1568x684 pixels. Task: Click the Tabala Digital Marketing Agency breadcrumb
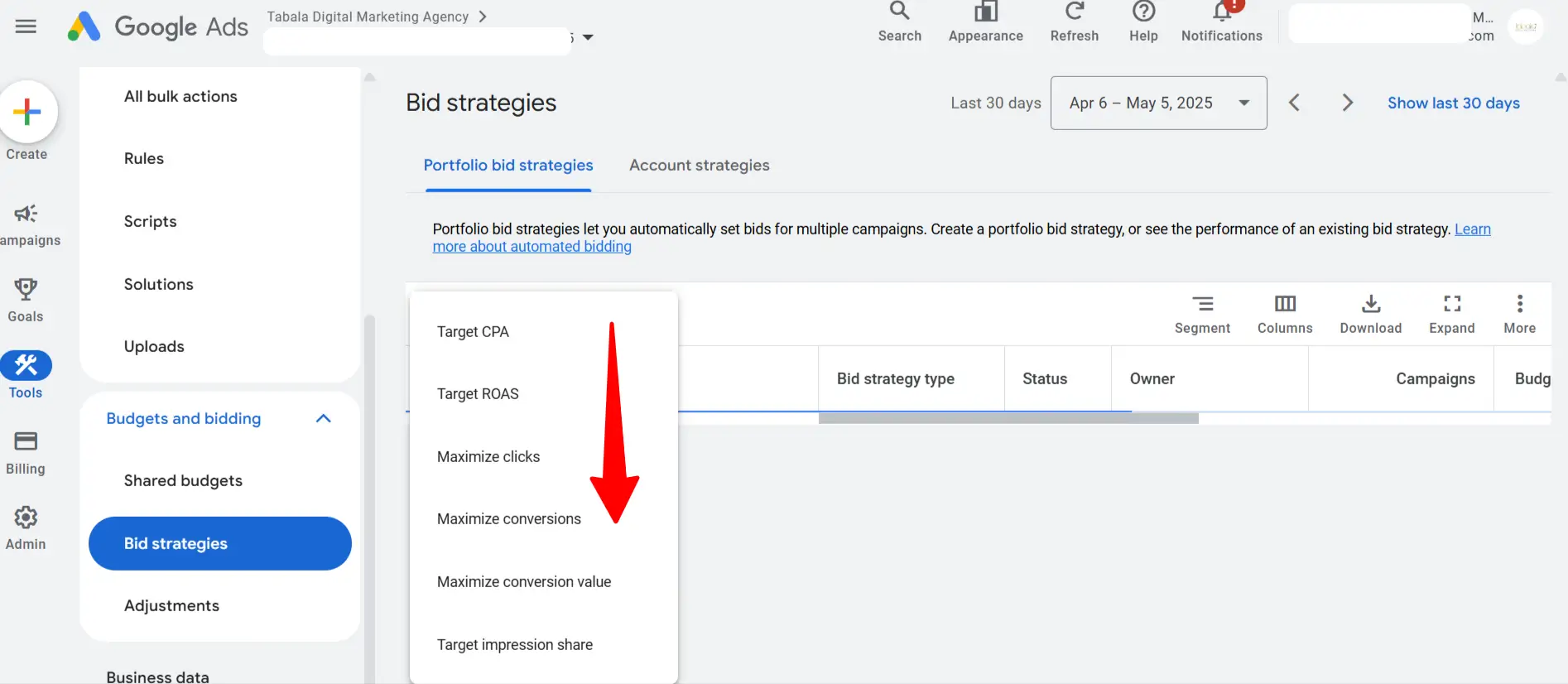click(x=368, y=17)
